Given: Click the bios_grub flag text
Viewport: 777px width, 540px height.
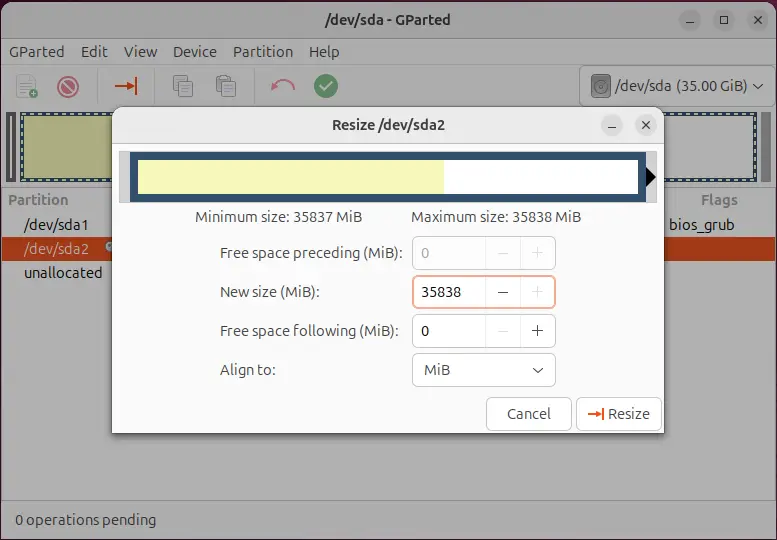Looking at the screenshot, I should coord(701,225).
